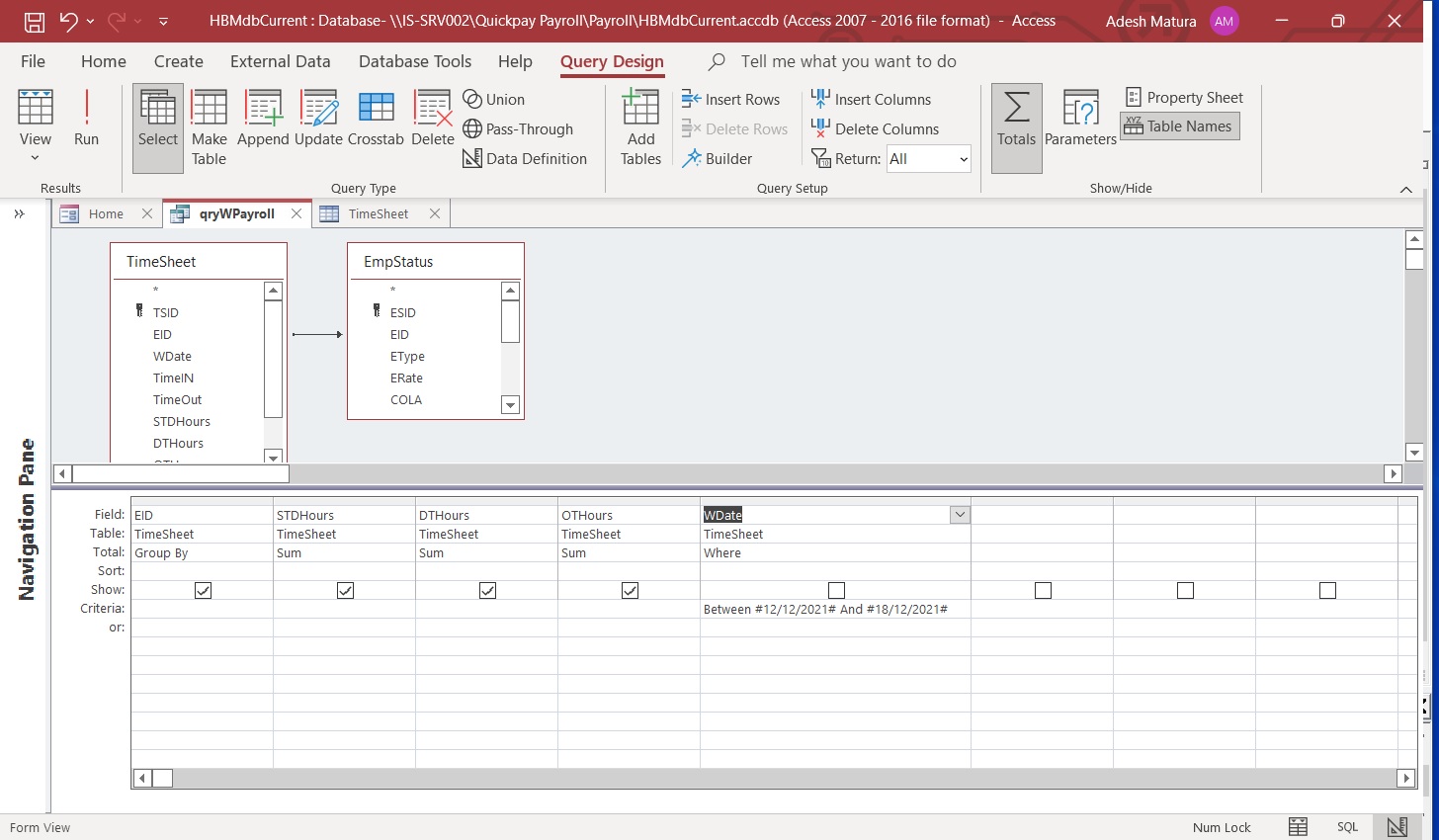Click Insert Rows in Query Setup
Screen dimensions: 1439x840
coord(731,100)
